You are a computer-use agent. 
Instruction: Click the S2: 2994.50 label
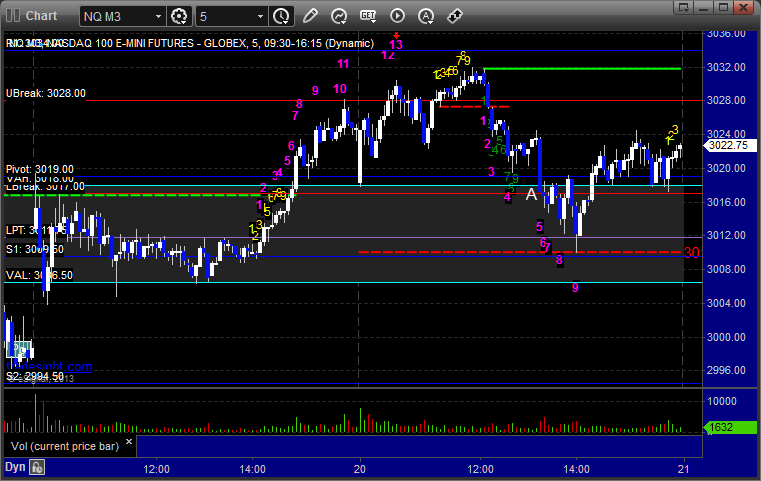(x=34, y=377)
